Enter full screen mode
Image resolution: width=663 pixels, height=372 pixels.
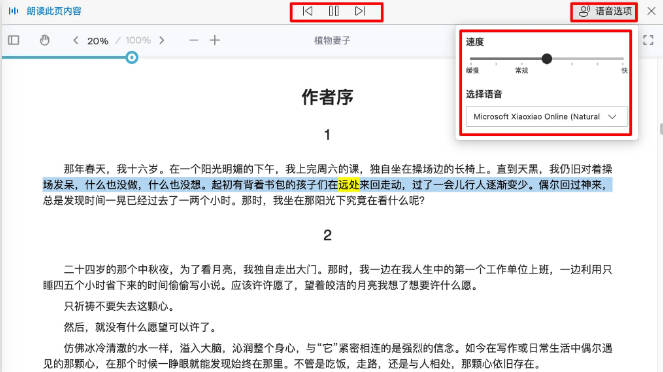(648, 40)
